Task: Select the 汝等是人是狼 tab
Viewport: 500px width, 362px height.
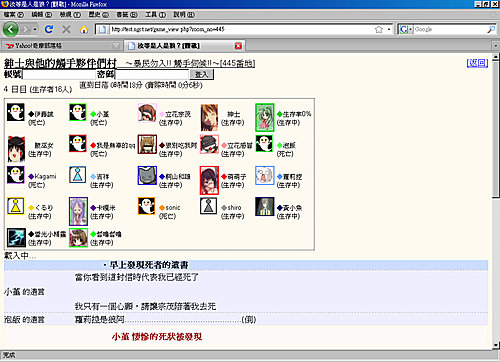Action: 184,46
